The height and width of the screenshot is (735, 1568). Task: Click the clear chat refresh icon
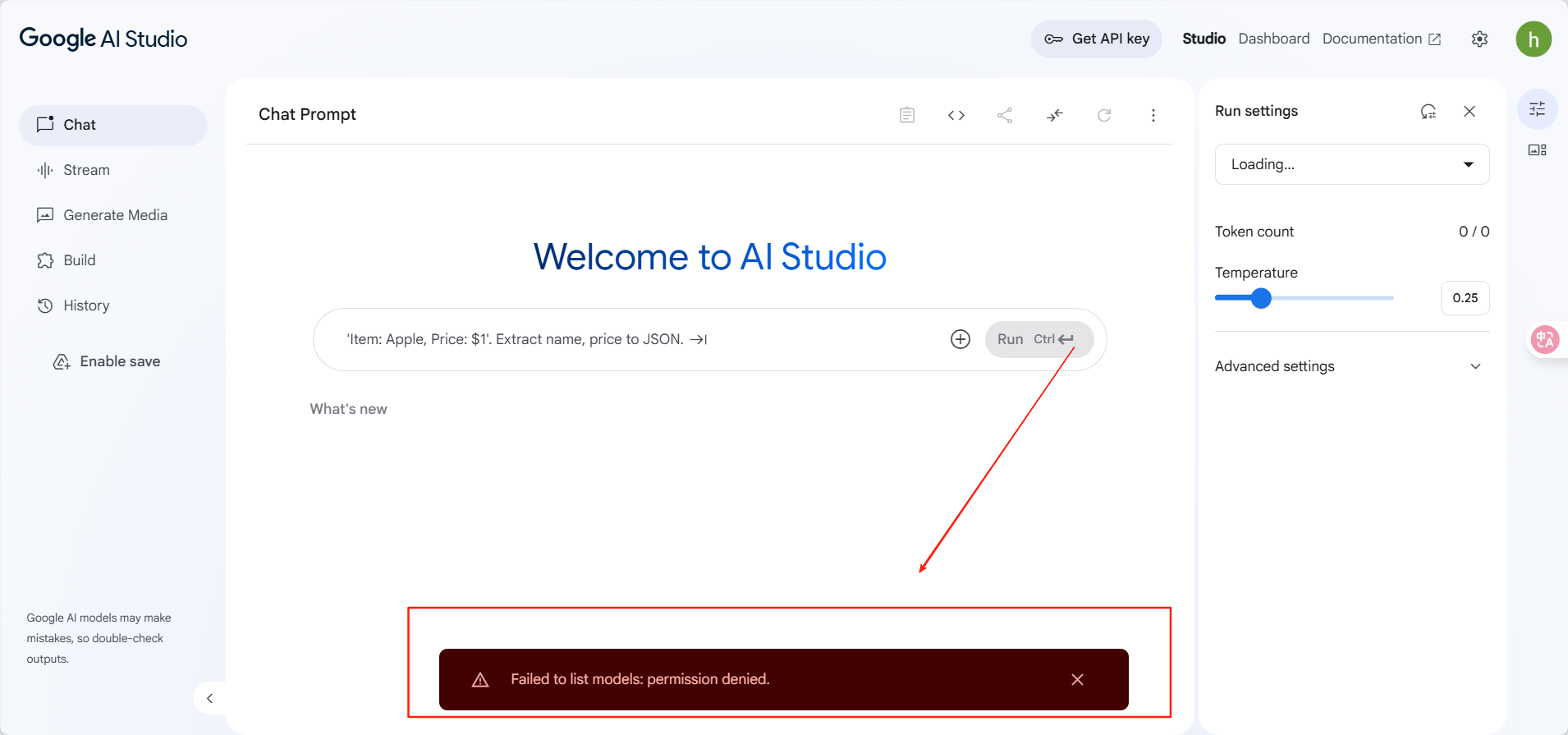1104,115
